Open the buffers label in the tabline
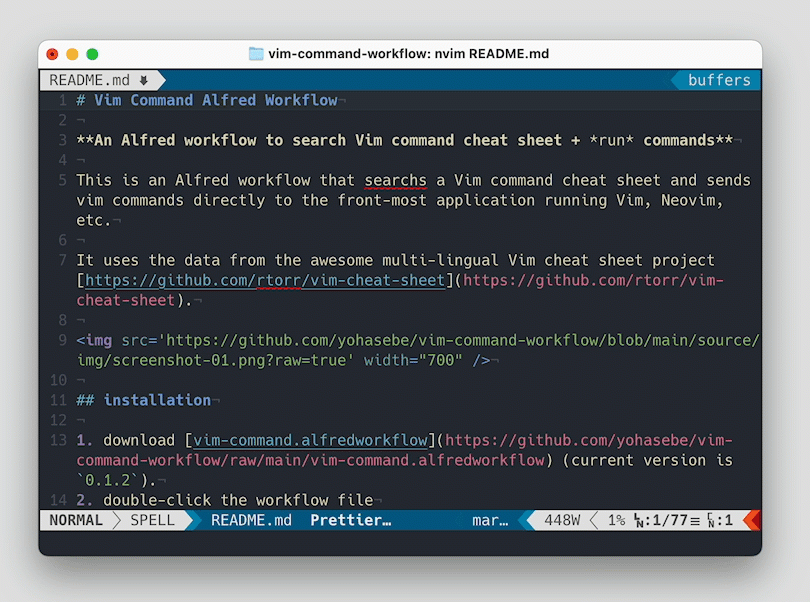Viewport: 810px width, 602px height. tap(718, 80)
